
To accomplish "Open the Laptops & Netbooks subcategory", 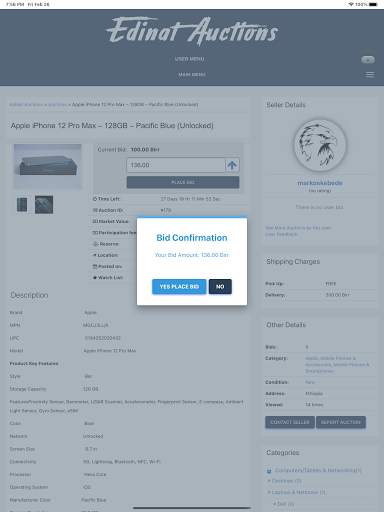I will coord(298,492).
